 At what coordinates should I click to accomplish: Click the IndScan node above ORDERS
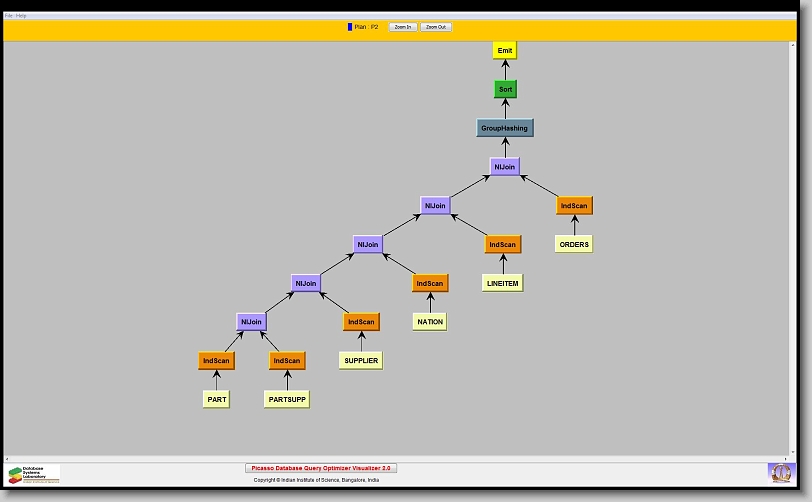tap(574, 206)
